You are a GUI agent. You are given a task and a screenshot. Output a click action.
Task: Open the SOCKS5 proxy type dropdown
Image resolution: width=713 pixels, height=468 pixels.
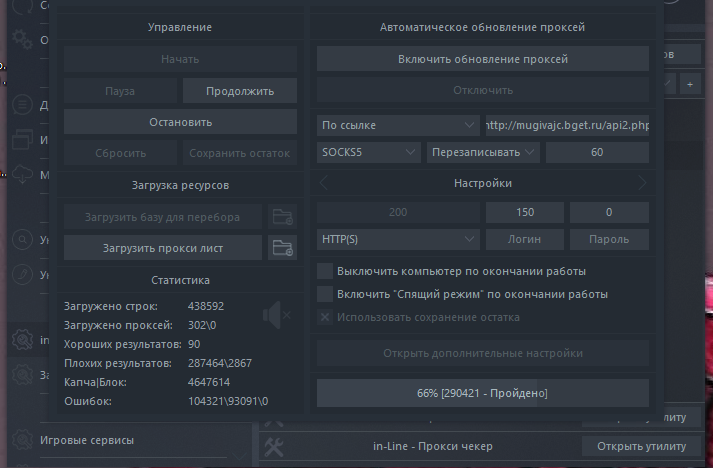[x=368, y=153]
